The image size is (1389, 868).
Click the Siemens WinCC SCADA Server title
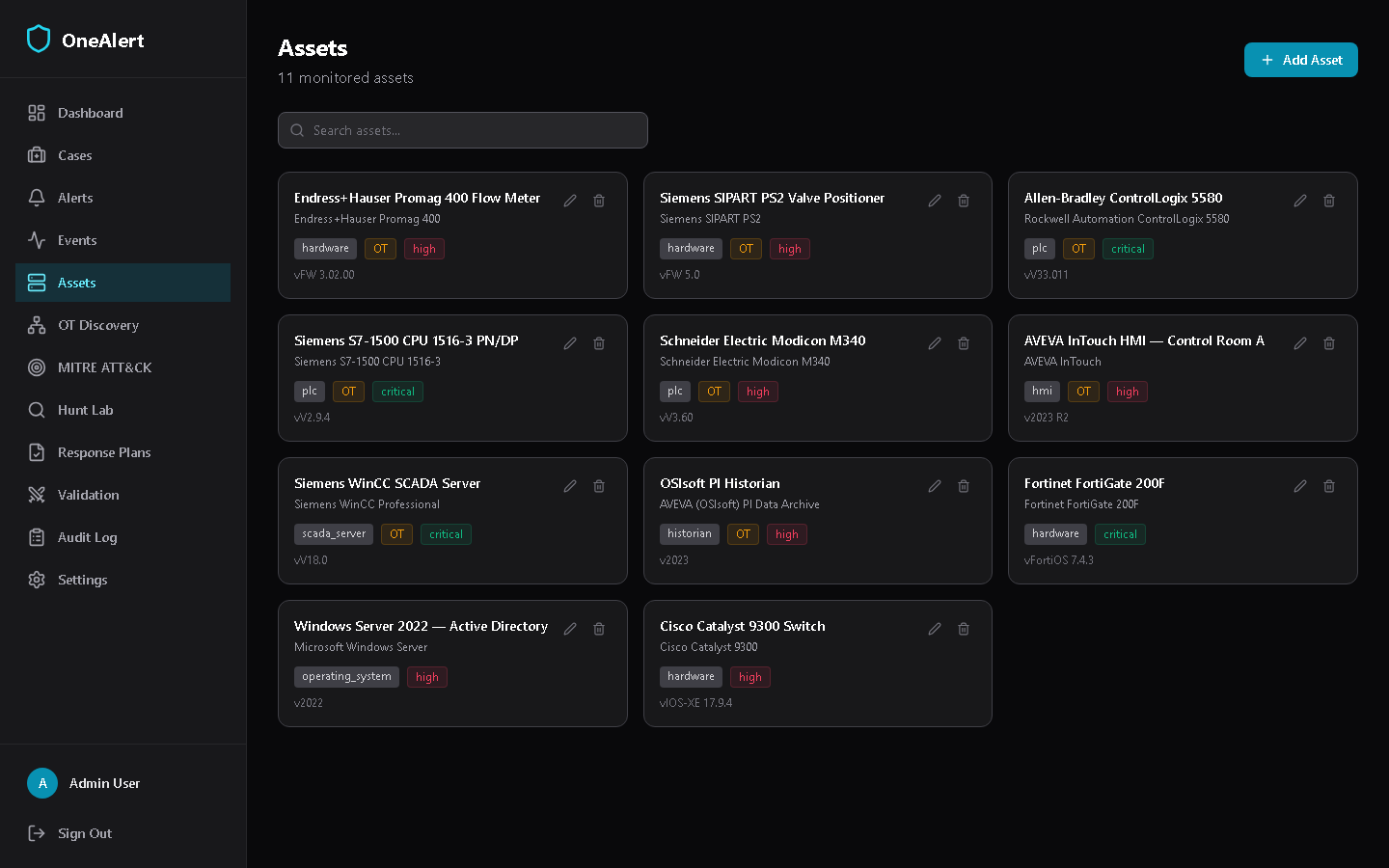pos(387,483)
